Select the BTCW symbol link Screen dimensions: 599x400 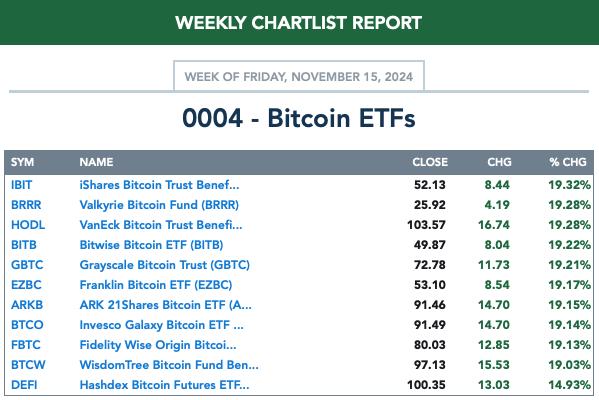(x=28, y=365)
